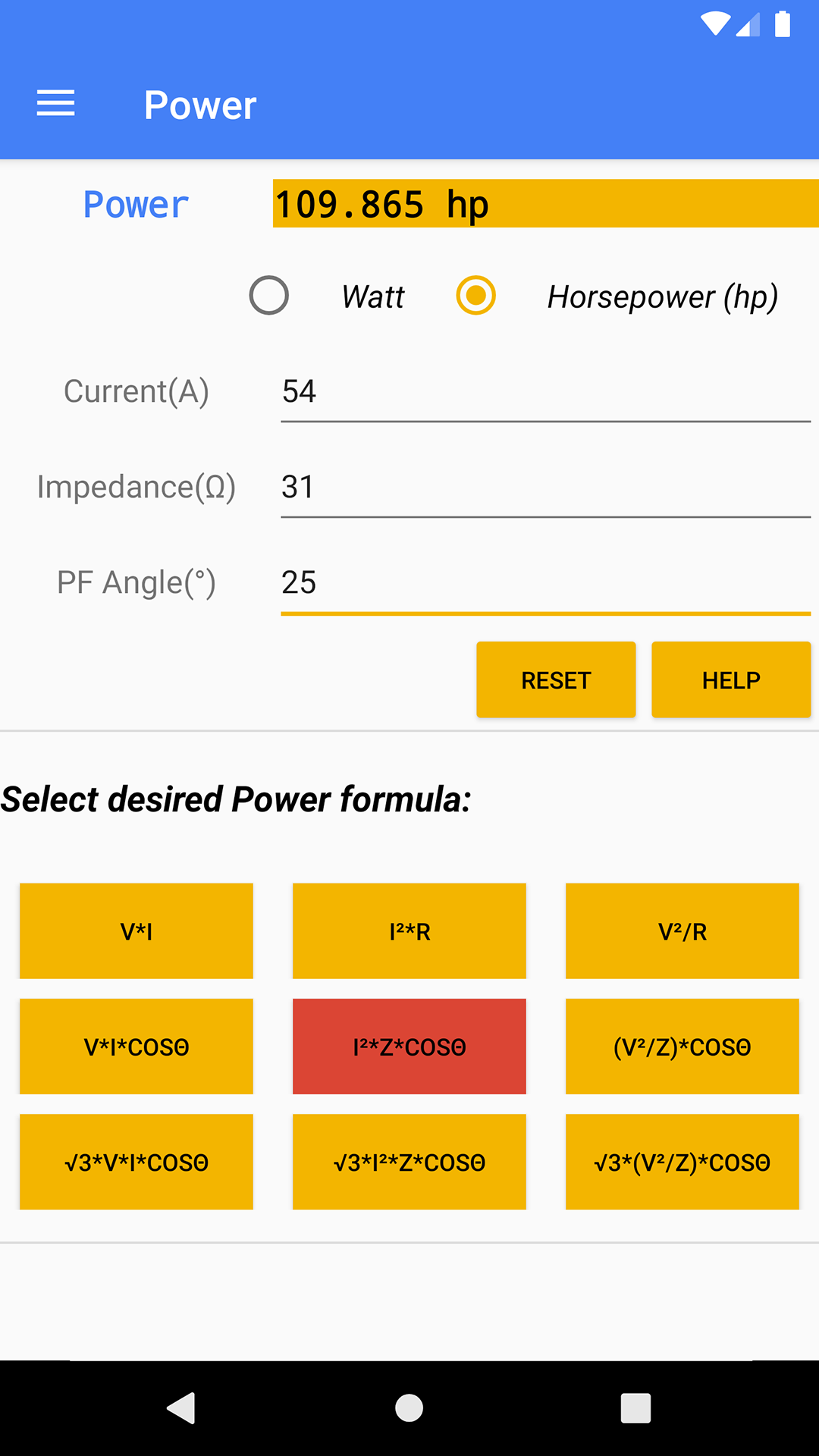Select the √3*I²*Z*COSΘ formula
The height and width of the screenshot is (1456, 819).
(409, 1162)
